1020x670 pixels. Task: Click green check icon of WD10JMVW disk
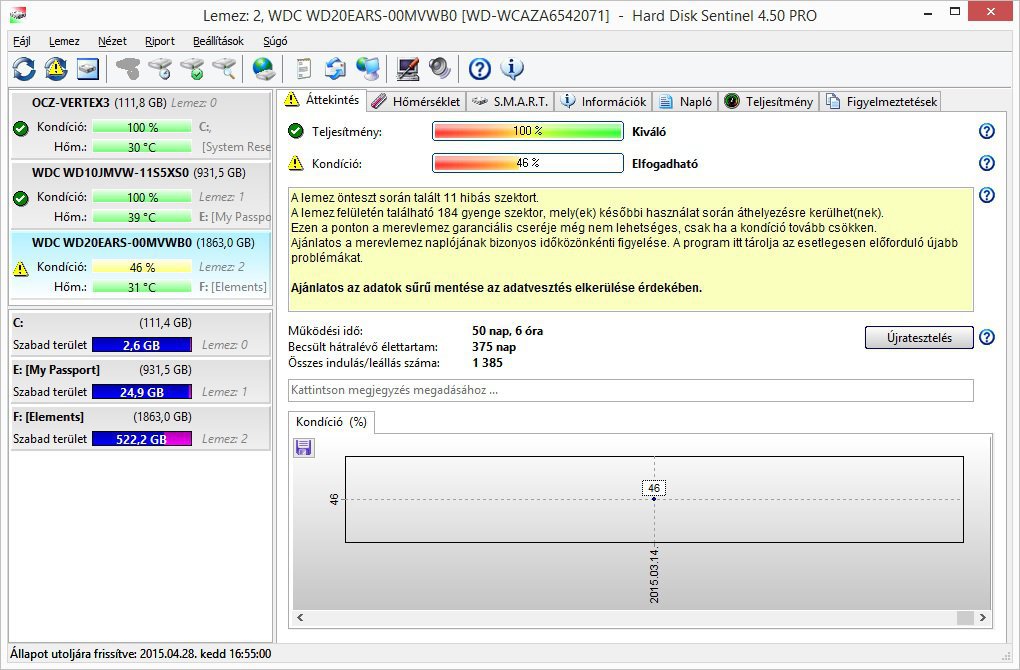(21, 198)
